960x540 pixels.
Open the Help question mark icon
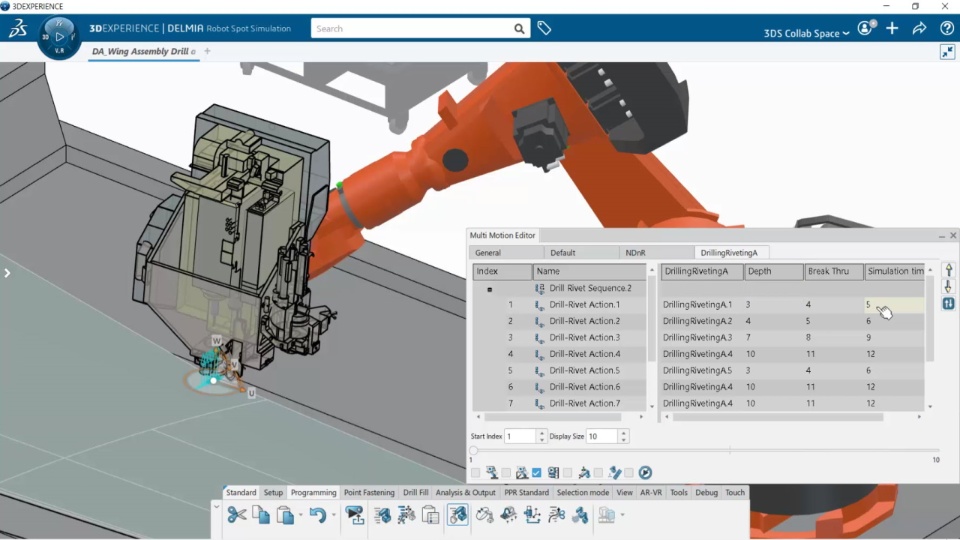(x=947, y=28)
